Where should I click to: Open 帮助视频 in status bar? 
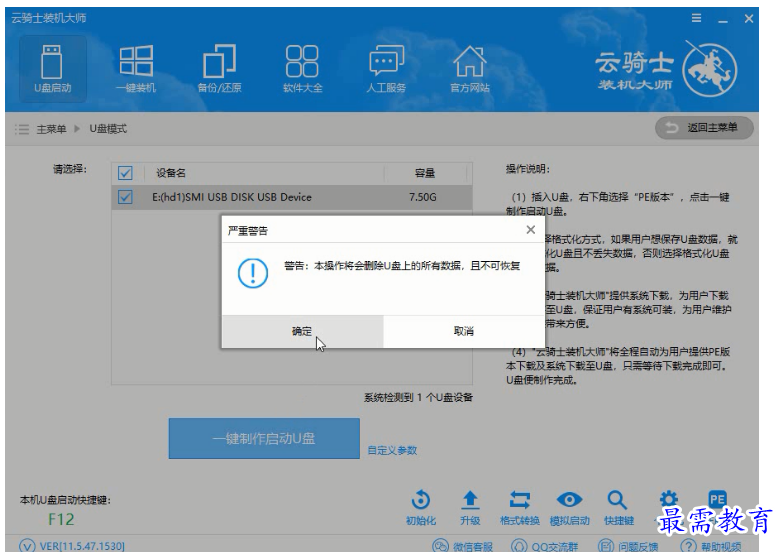[711, 546]
